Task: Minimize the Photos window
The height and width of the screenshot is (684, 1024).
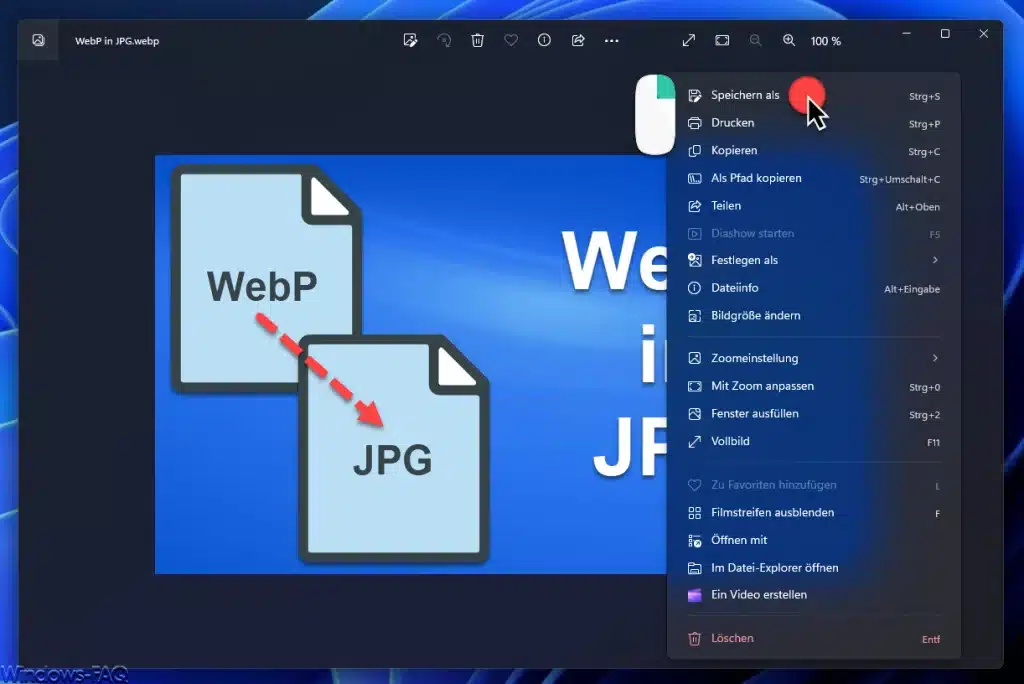Action: point(906,33)
